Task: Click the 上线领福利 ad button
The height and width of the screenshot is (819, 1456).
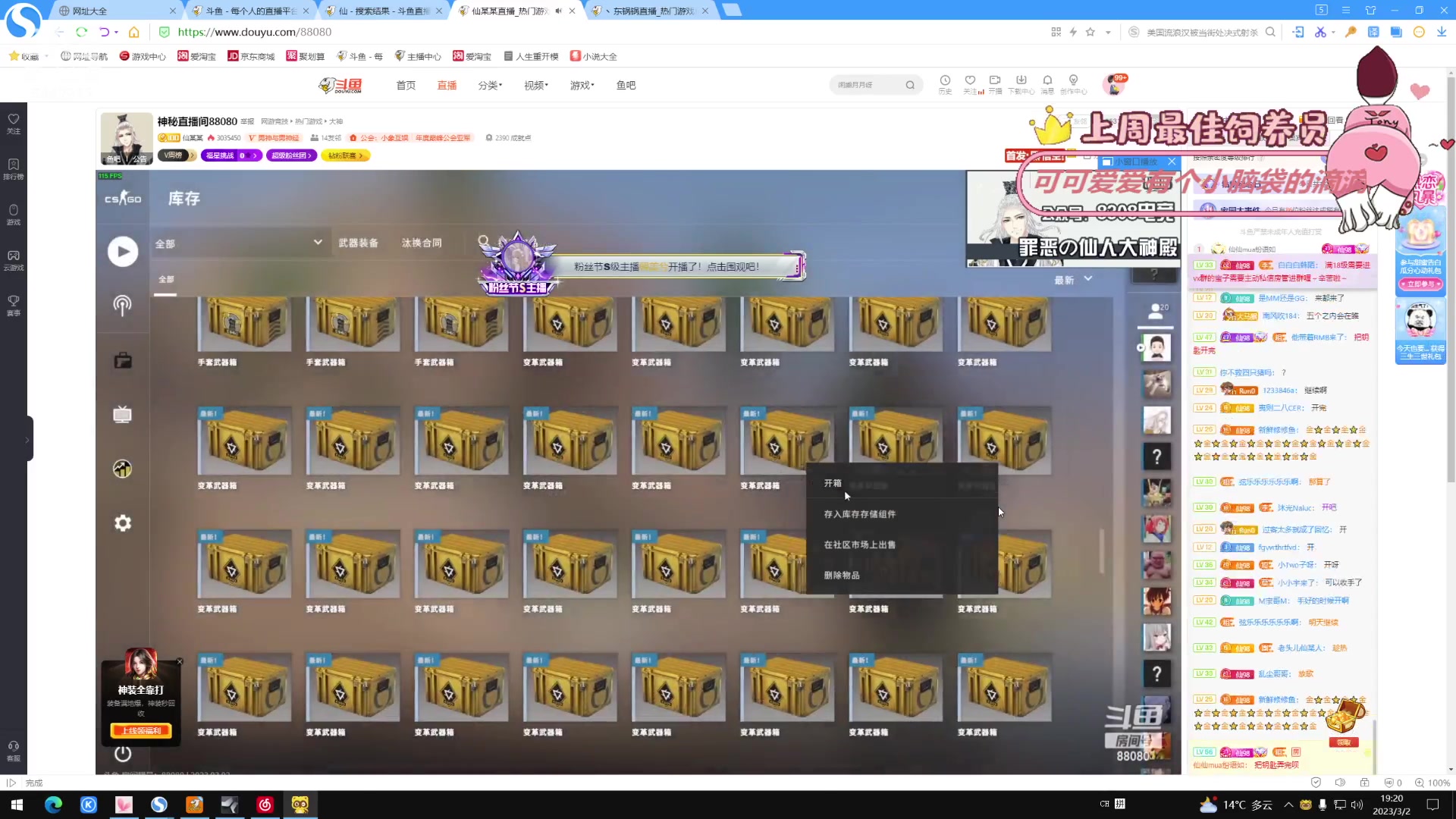Action: point(141,730)
